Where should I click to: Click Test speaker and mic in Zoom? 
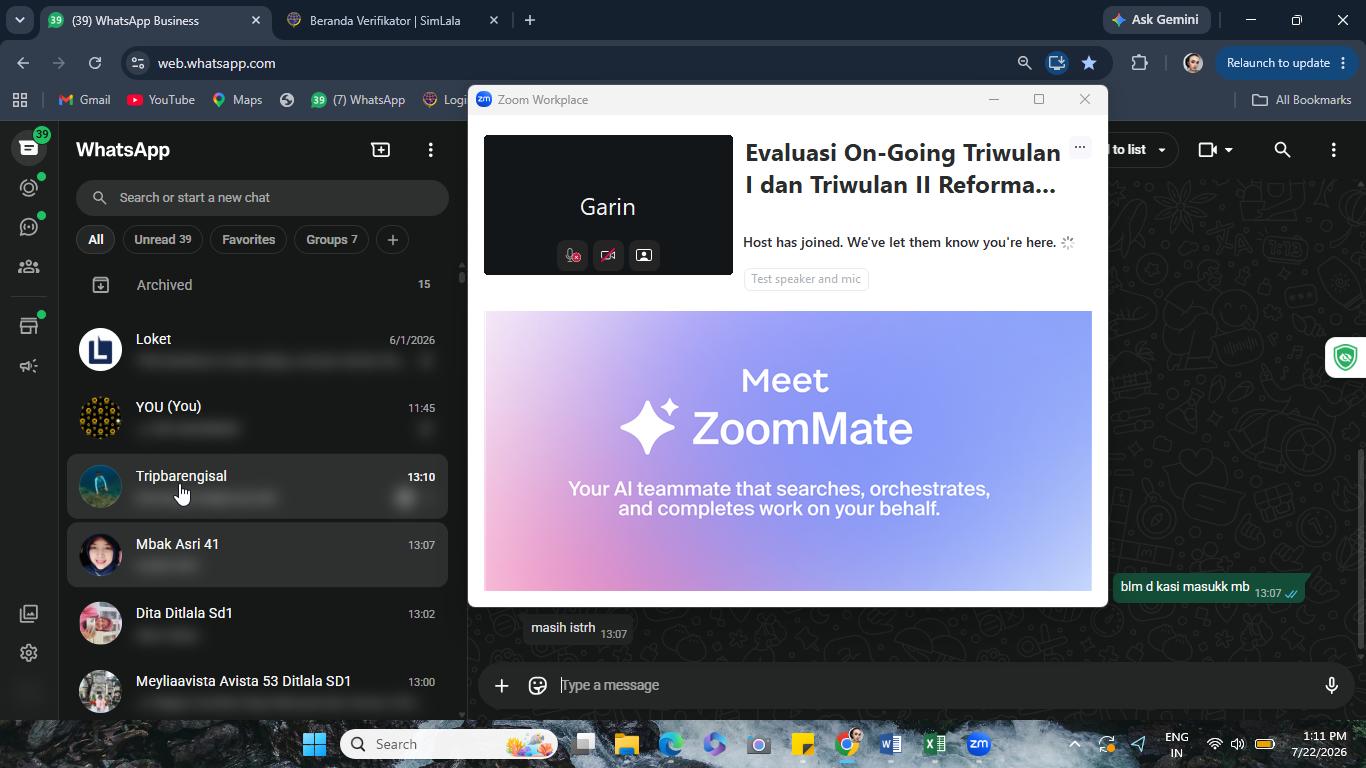coord(806,279)
